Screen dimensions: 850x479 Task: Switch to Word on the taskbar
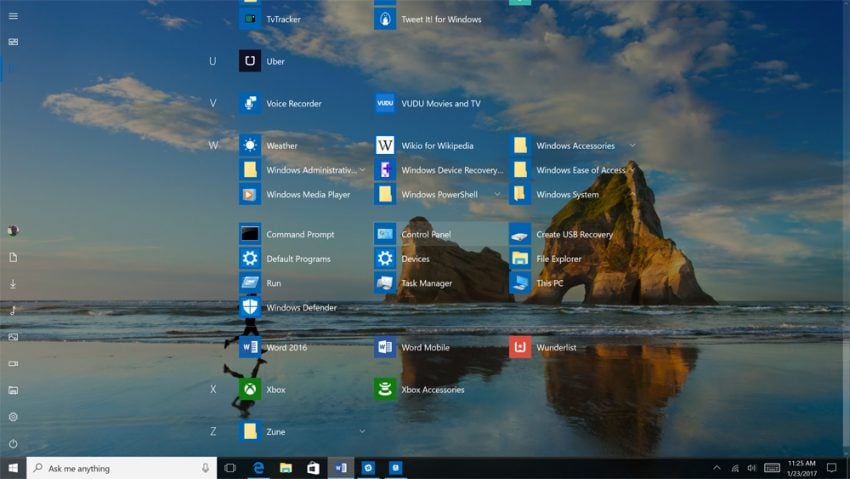341,468
